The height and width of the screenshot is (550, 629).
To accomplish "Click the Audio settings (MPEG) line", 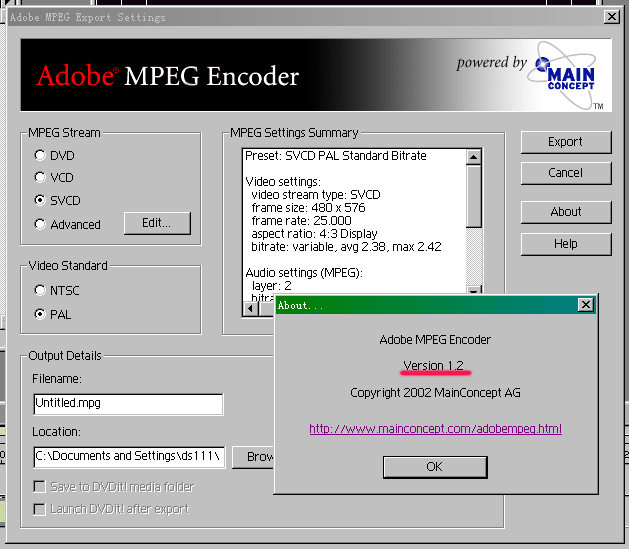I will pos(304,273).
